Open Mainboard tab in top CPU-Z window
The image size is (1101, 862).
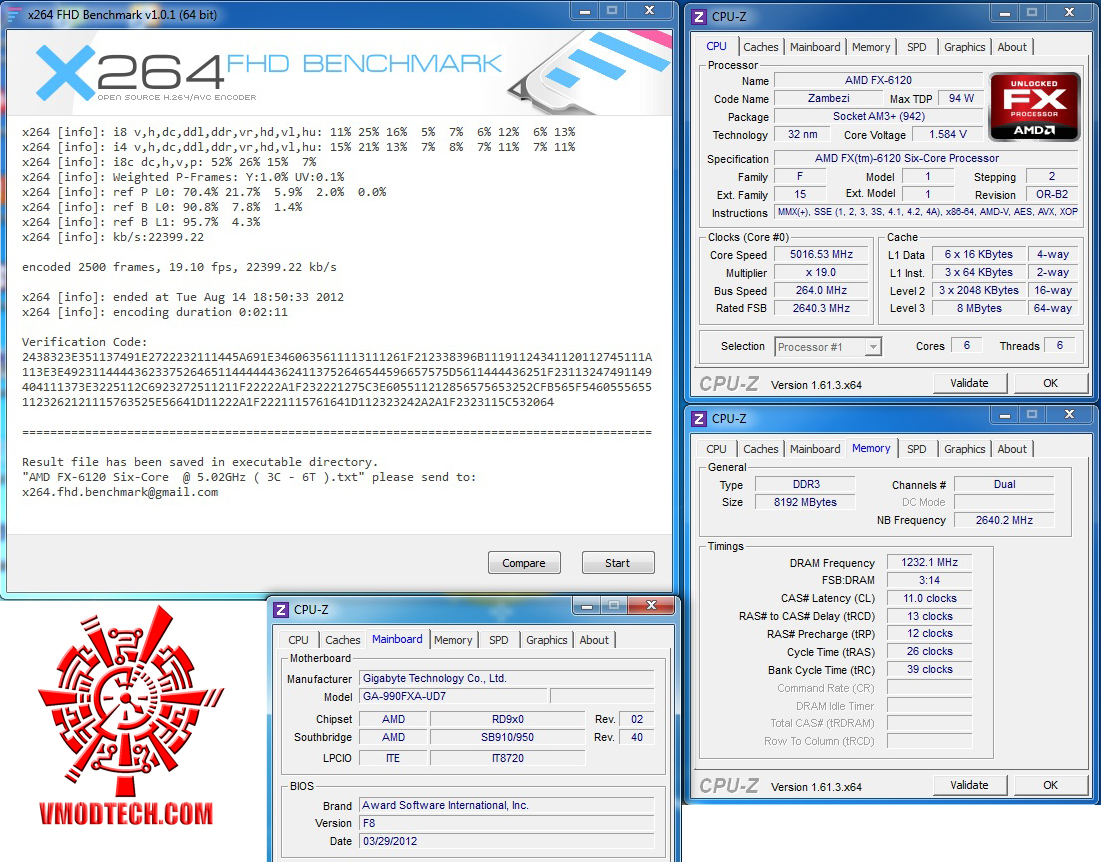coord(815,47)
